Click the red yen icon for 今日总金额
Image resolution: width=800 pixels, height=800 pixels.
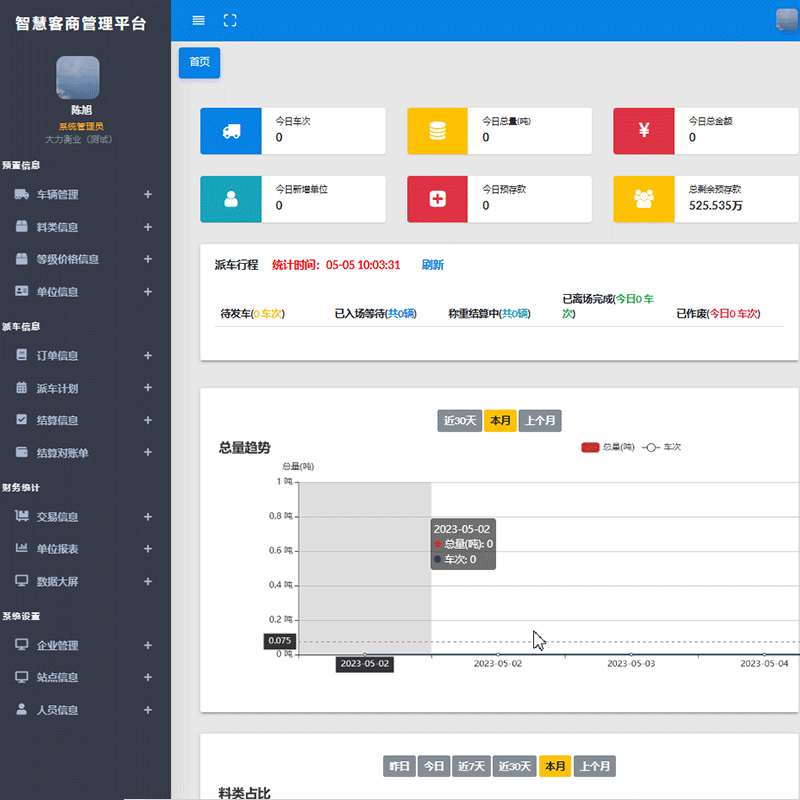tap(644, 131)
